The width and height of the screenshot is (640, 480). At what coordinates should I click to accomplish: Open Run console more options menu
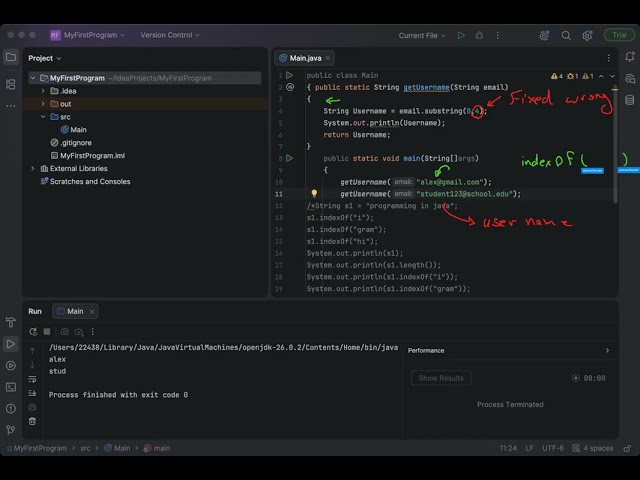tap(93, 332)
